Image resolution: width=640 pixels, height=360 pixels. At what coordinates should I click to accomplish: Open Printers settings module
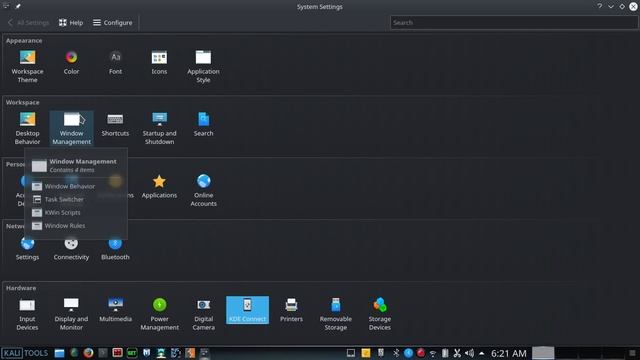291,310
